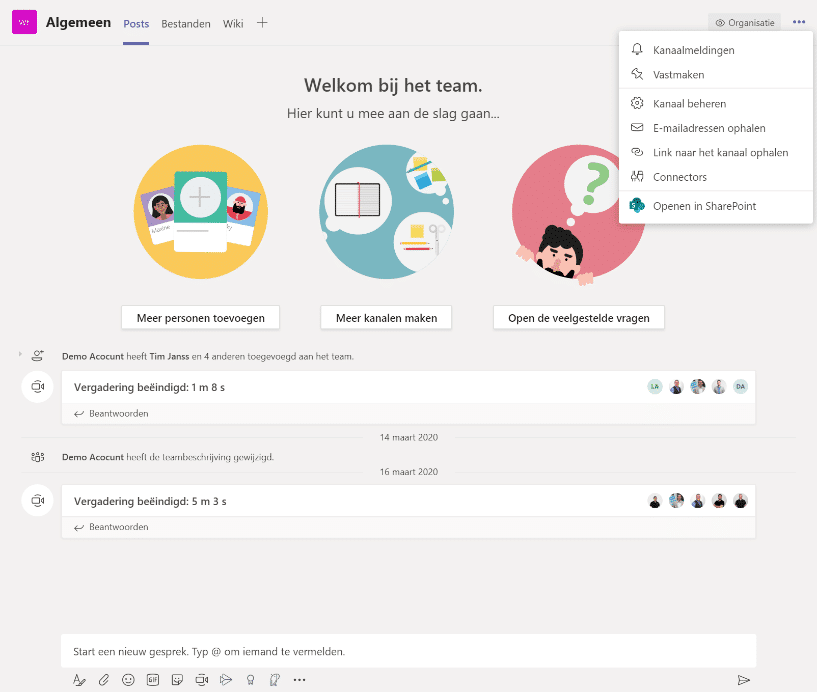The width and height of the screenshot is (817, 692).
Task: Click the Welkom bij het team. heading
Action: (393, 85)
